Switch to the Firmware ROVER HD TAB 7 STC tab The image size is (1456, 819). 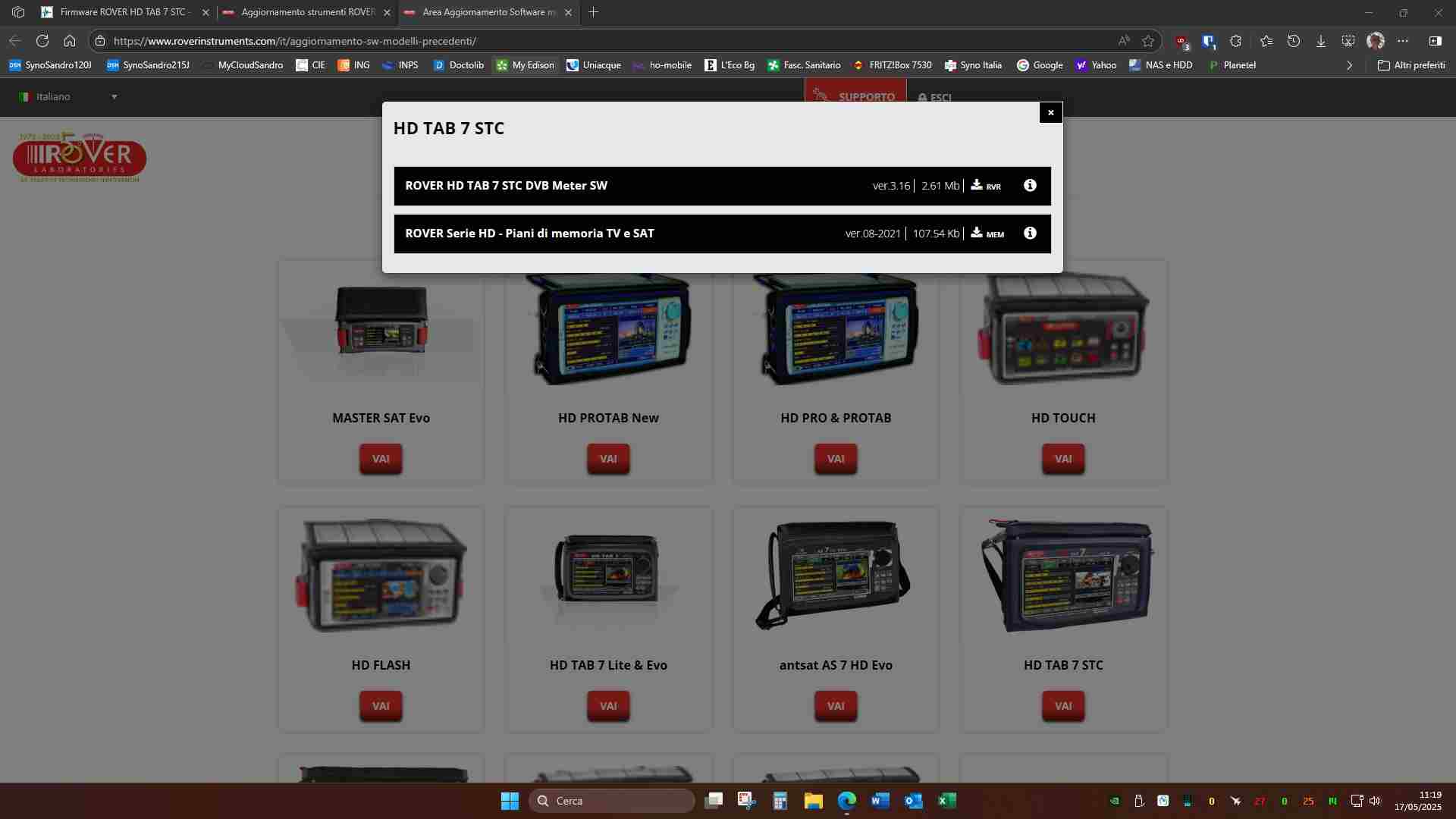[125, 12]
